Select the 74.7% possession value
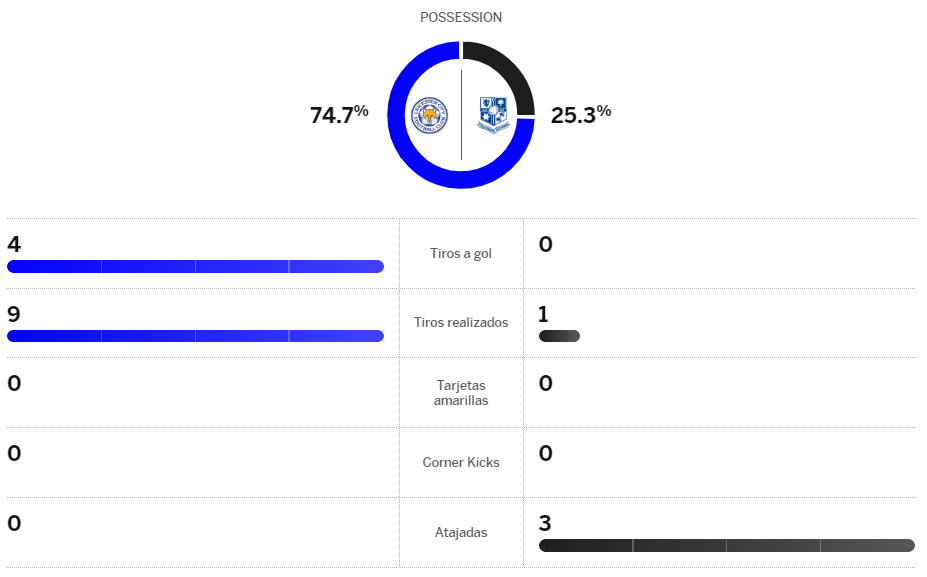The height and width of the screenshot is (577, 927). pos(339,115)
